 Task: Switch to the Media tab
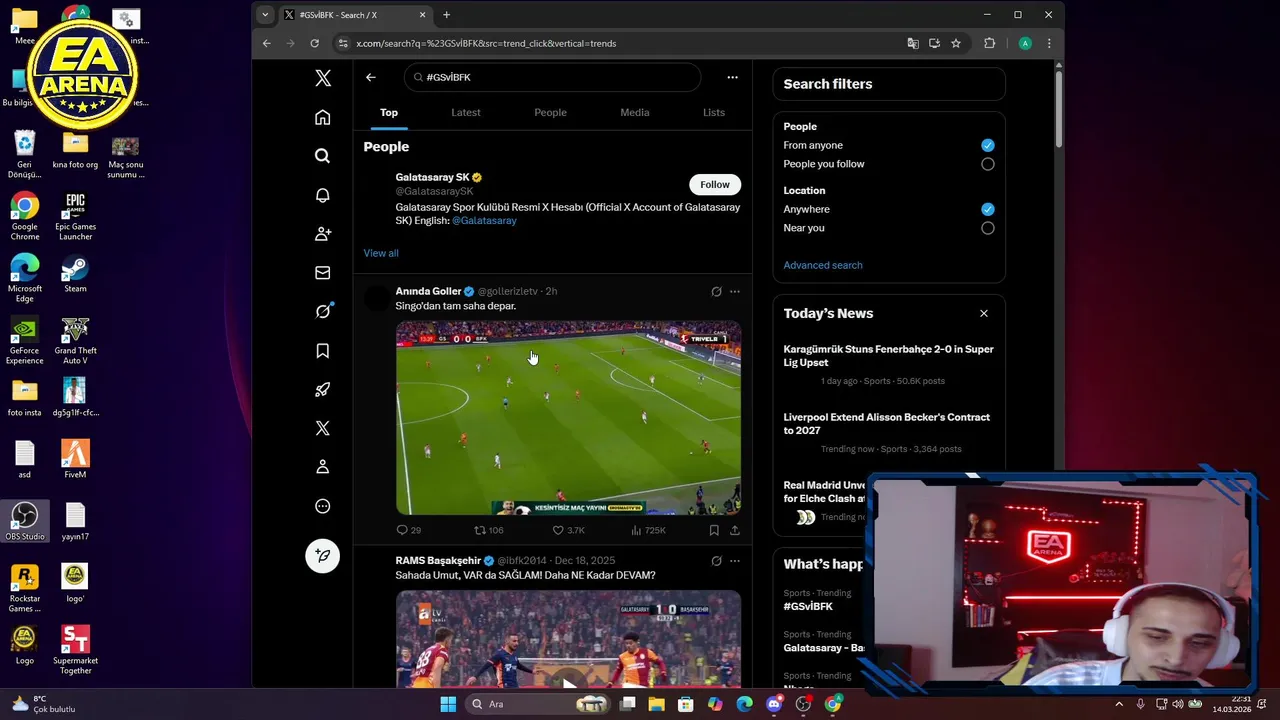pos(634,112)
